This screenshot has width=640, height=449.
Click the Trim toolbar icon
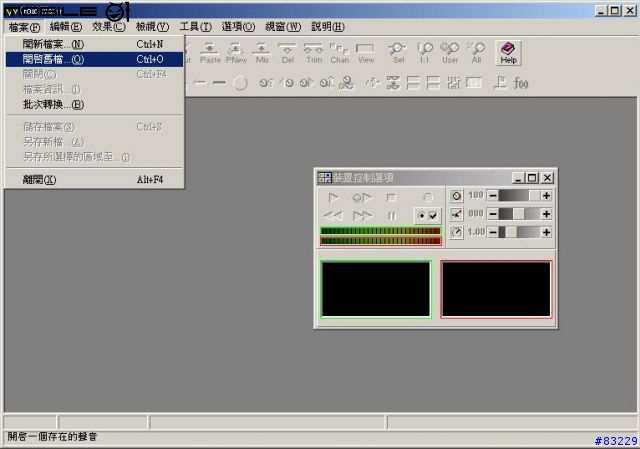pos(313,53)
